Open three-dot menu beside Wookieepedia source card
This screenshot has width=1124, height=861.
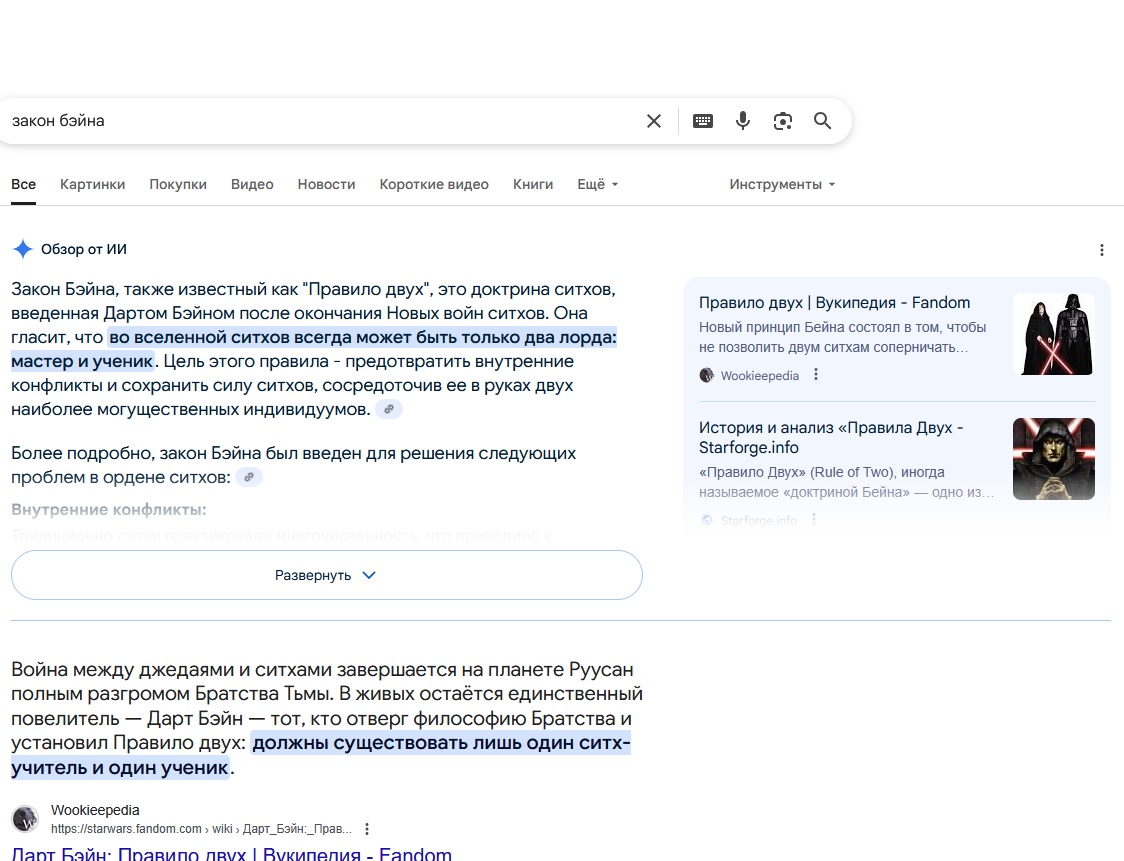point(816,374)
